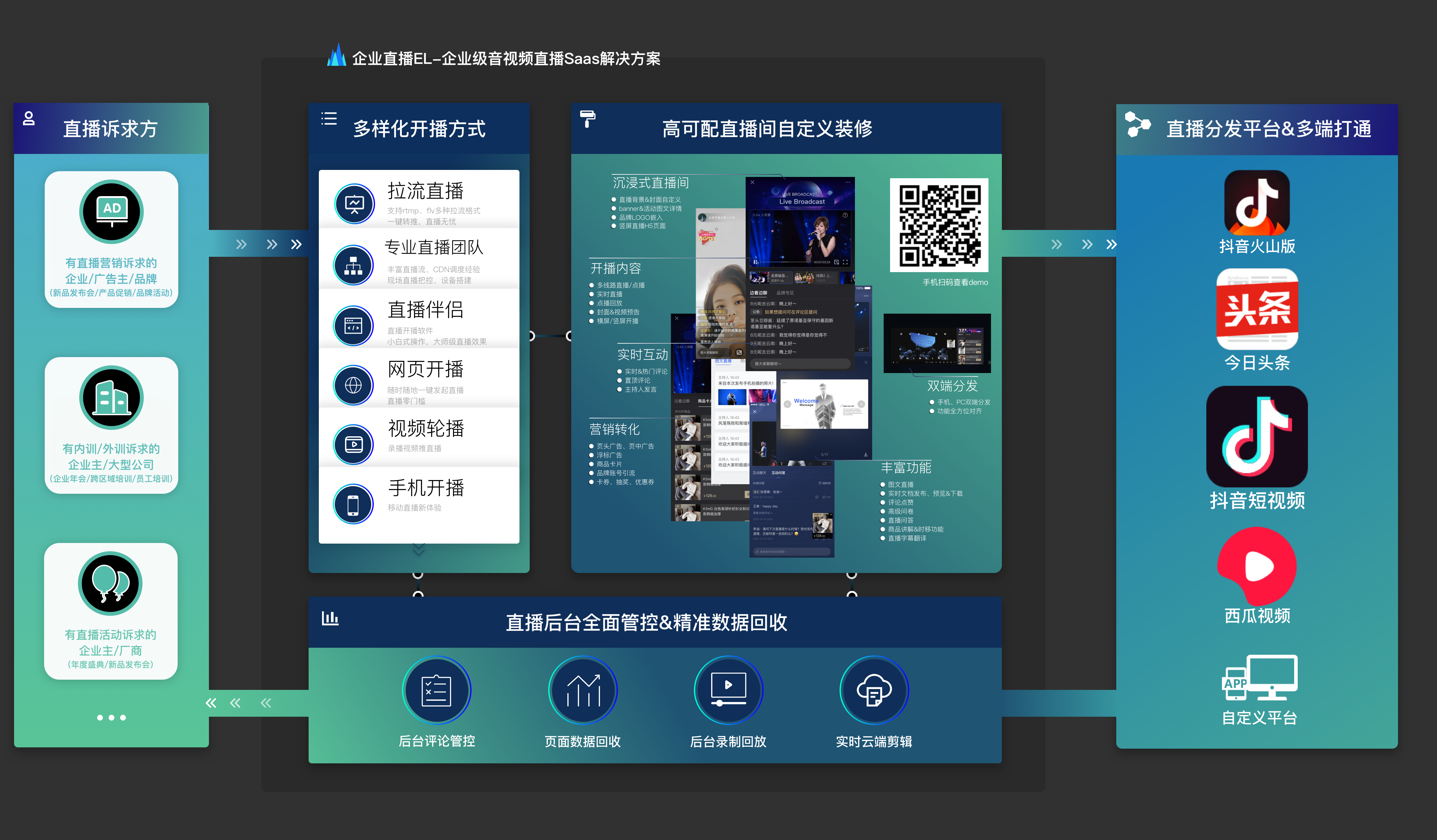This screenshot has height=840, width=1437.
Task: Click the 页面数据回收 chart icon
Action: (x=583, y=691)
